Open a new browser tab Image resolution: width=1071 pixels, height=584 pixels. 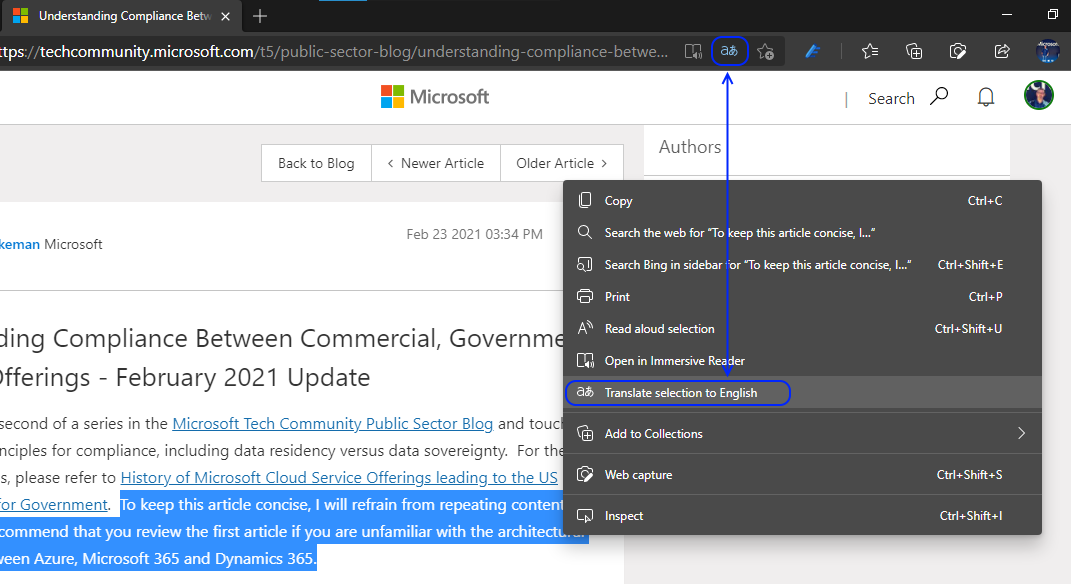[x=260, y=16]
